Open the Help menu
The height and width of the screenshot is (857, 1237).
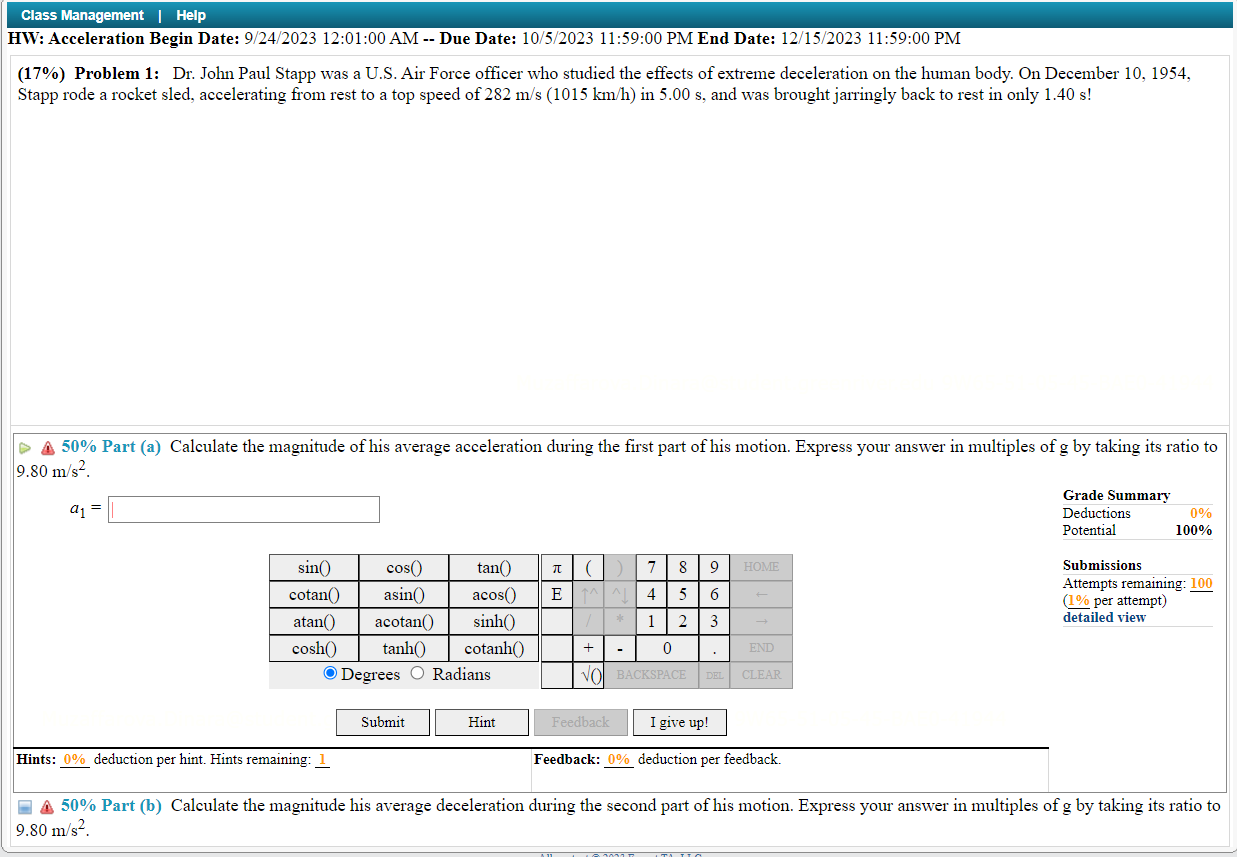point(191,15)
